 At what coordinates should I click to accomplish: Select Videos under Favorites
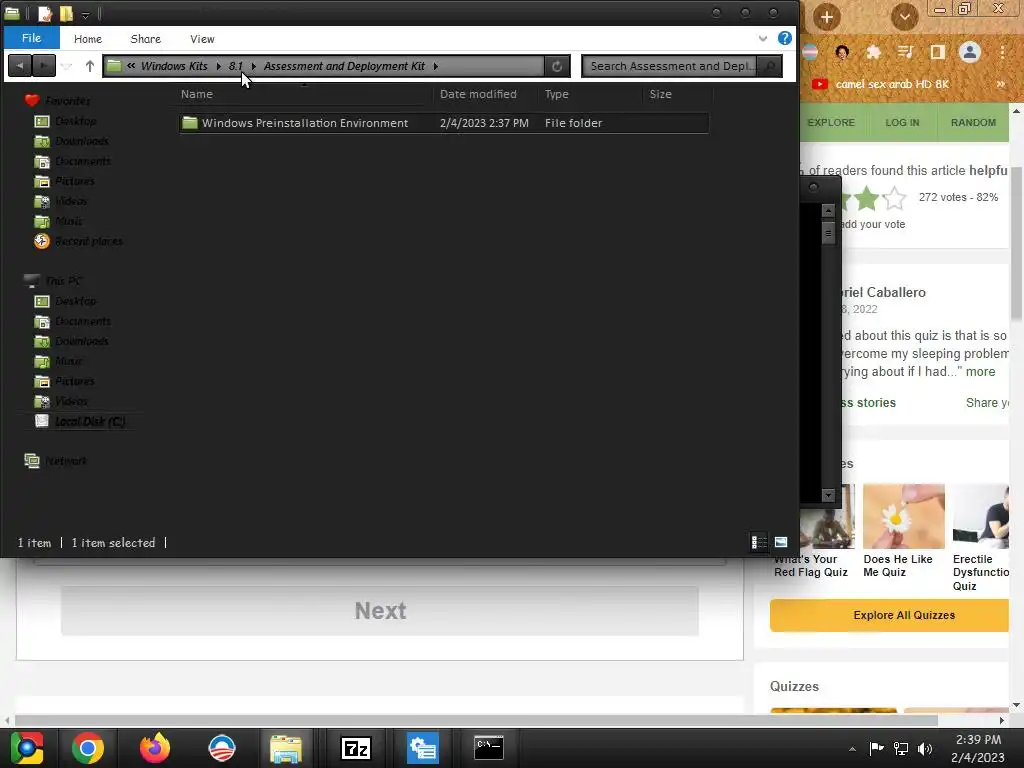pos(71,201)
